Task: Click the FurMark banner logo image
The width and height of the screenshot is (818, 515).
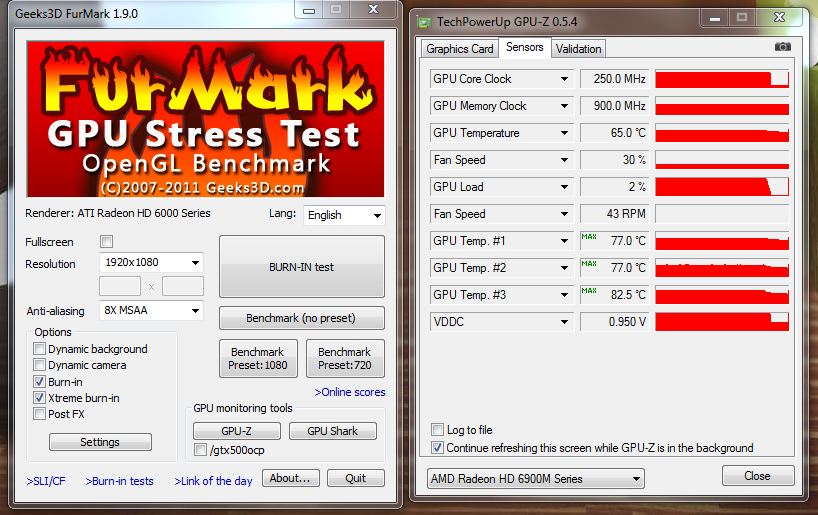Action: (x=205, y=119)
